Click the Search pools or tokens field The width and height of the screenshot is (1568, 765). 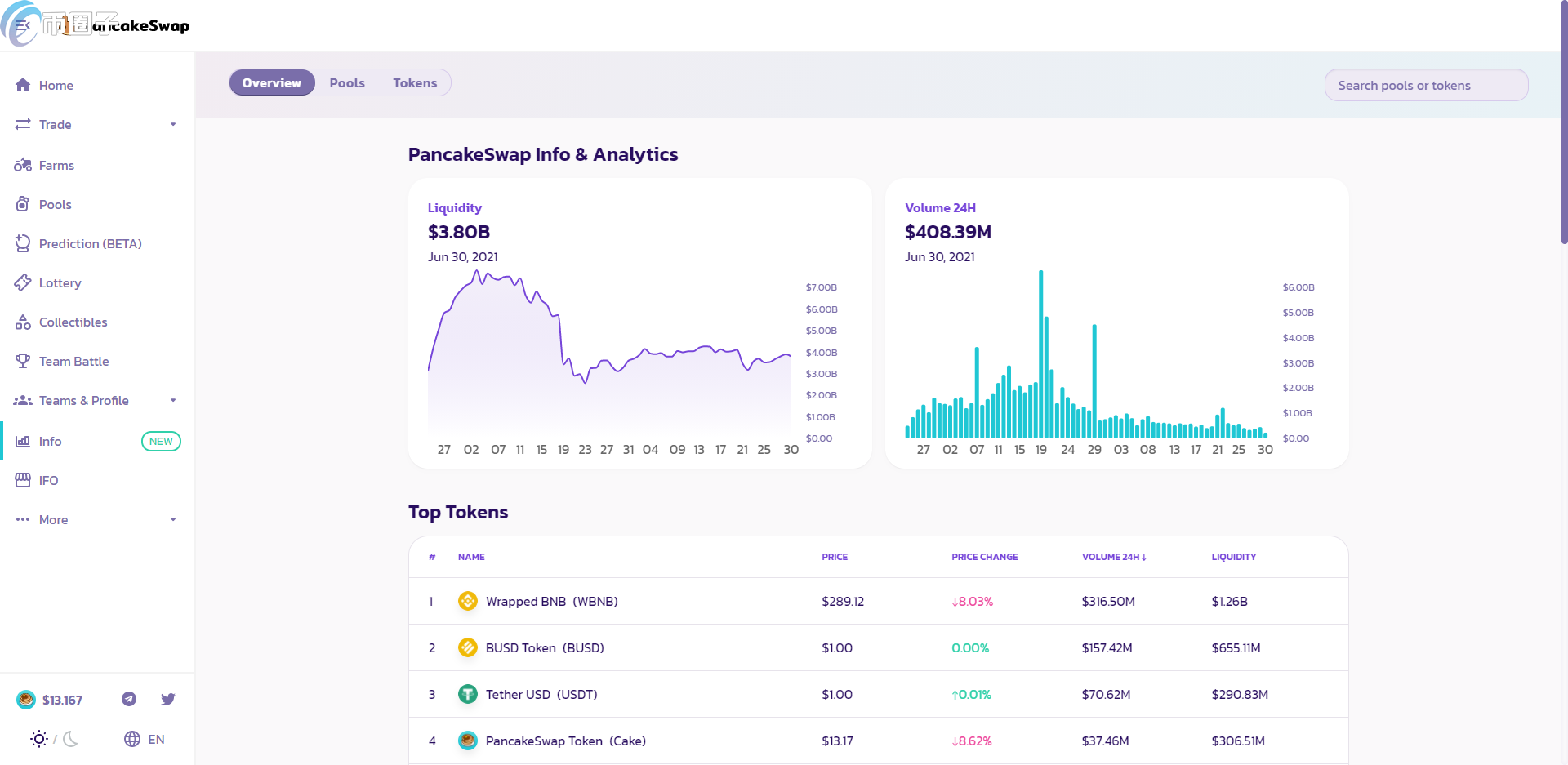click(x=1426, y=85)
